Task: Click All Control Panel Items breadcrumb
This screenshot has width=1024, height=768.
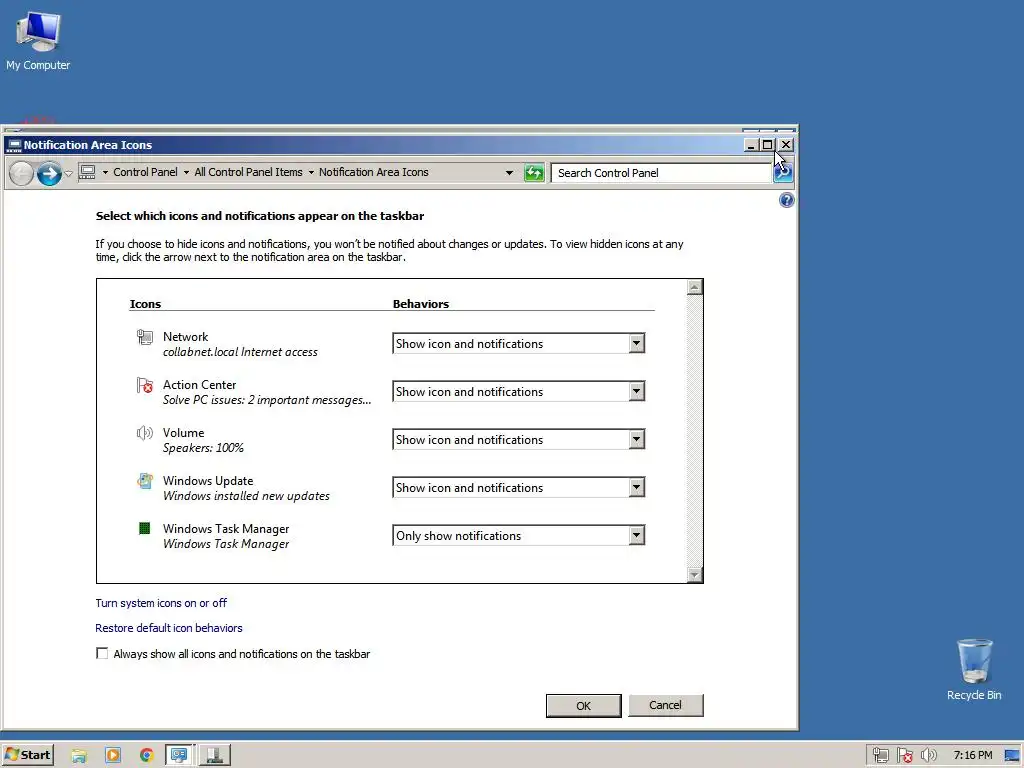Action: tap(248, 172)
